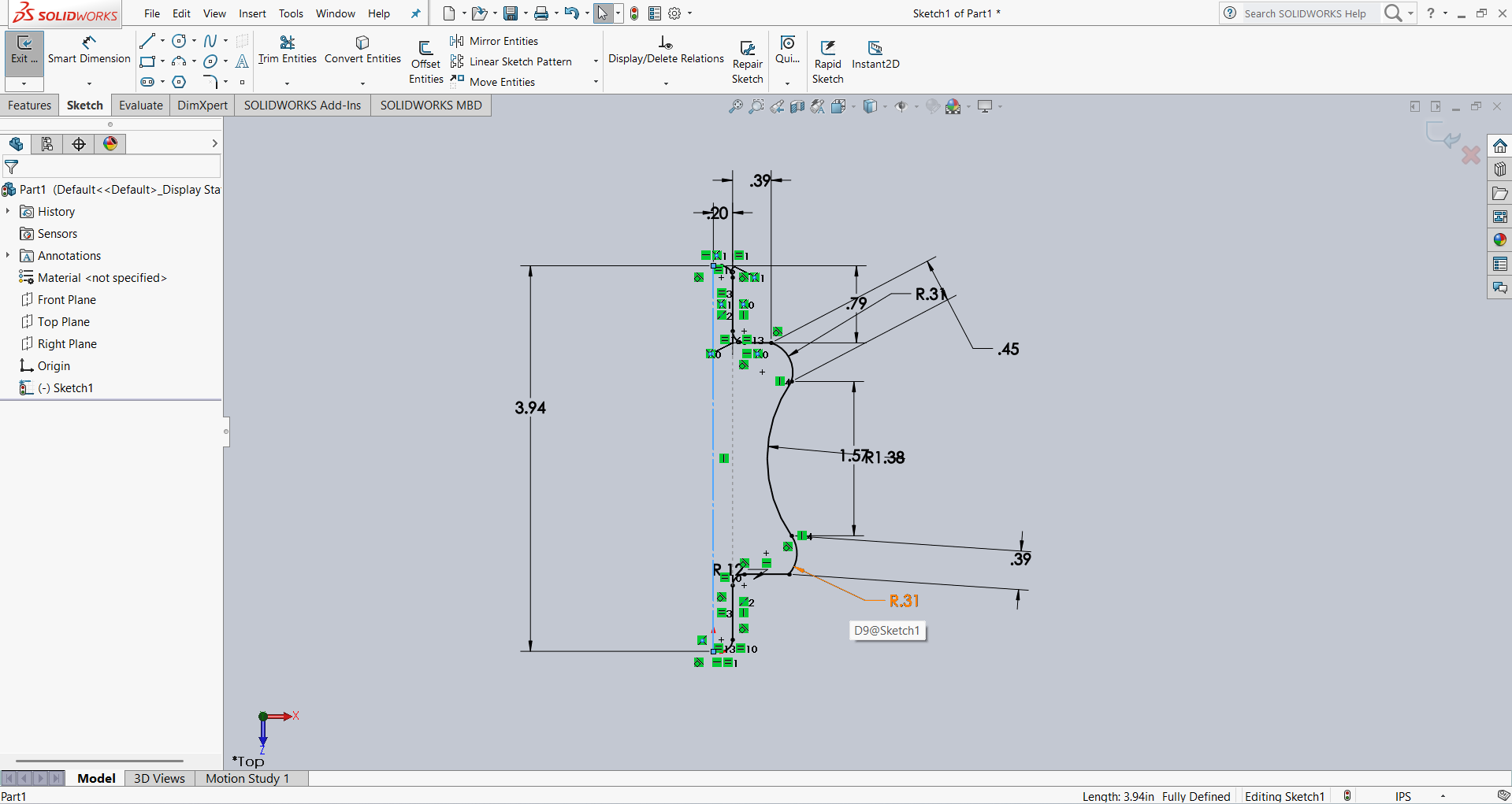Image resolution: width=1512 pixels, height=804 pixels.
Task: Switch to the Motion Study 1 tab
Action: 247,778
